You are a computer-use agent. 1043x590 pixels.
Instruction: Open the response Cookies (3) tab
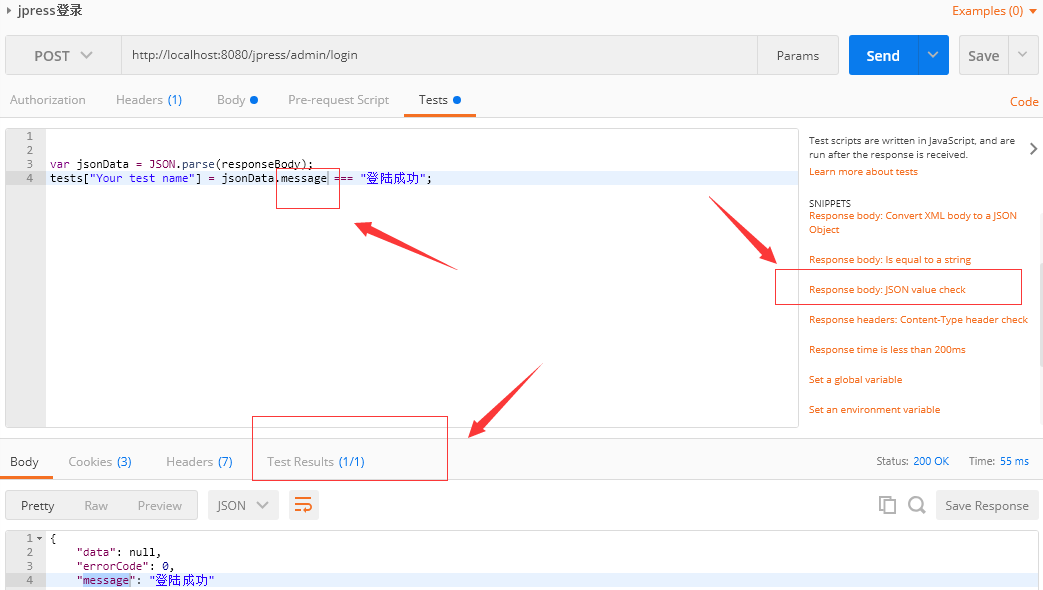[100, 462]
